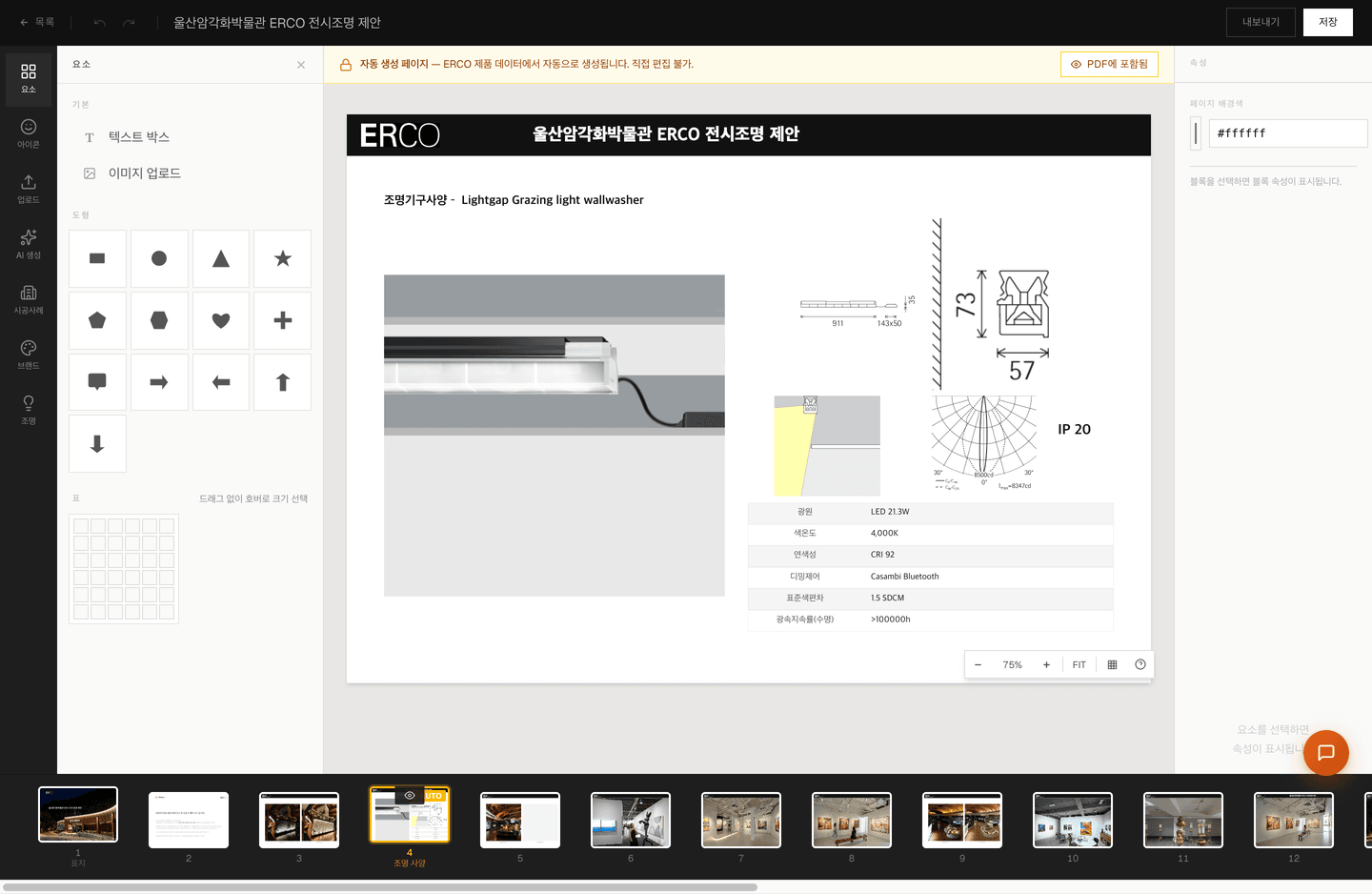
Task: Go back to 목록 list
Action: click(x=37, y=22)
